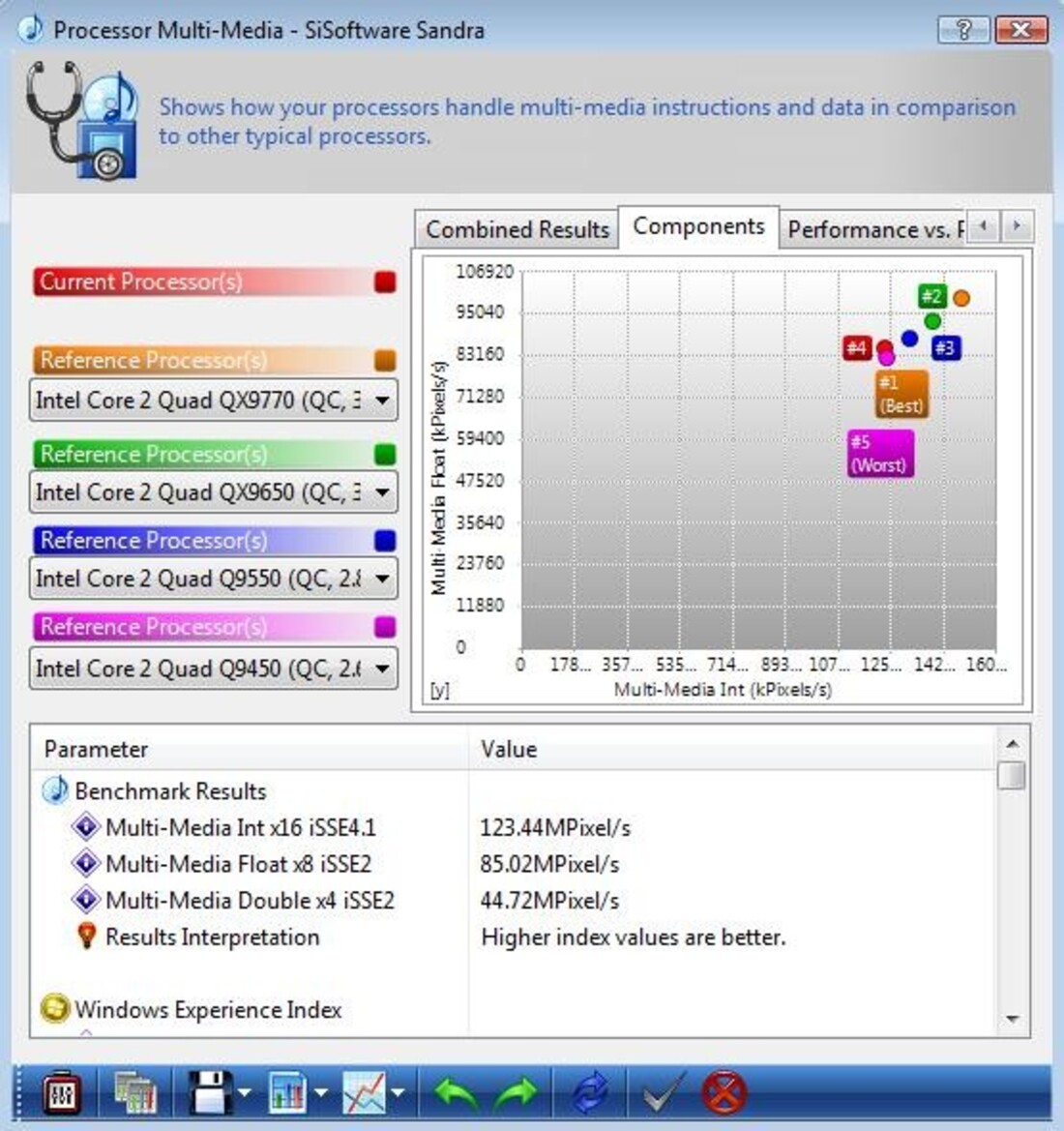This screenshot has width=1064, height=1131.
Task: Click the 85.02MPixel/s value
Action: pyautogui.click(x=549, y=865)
